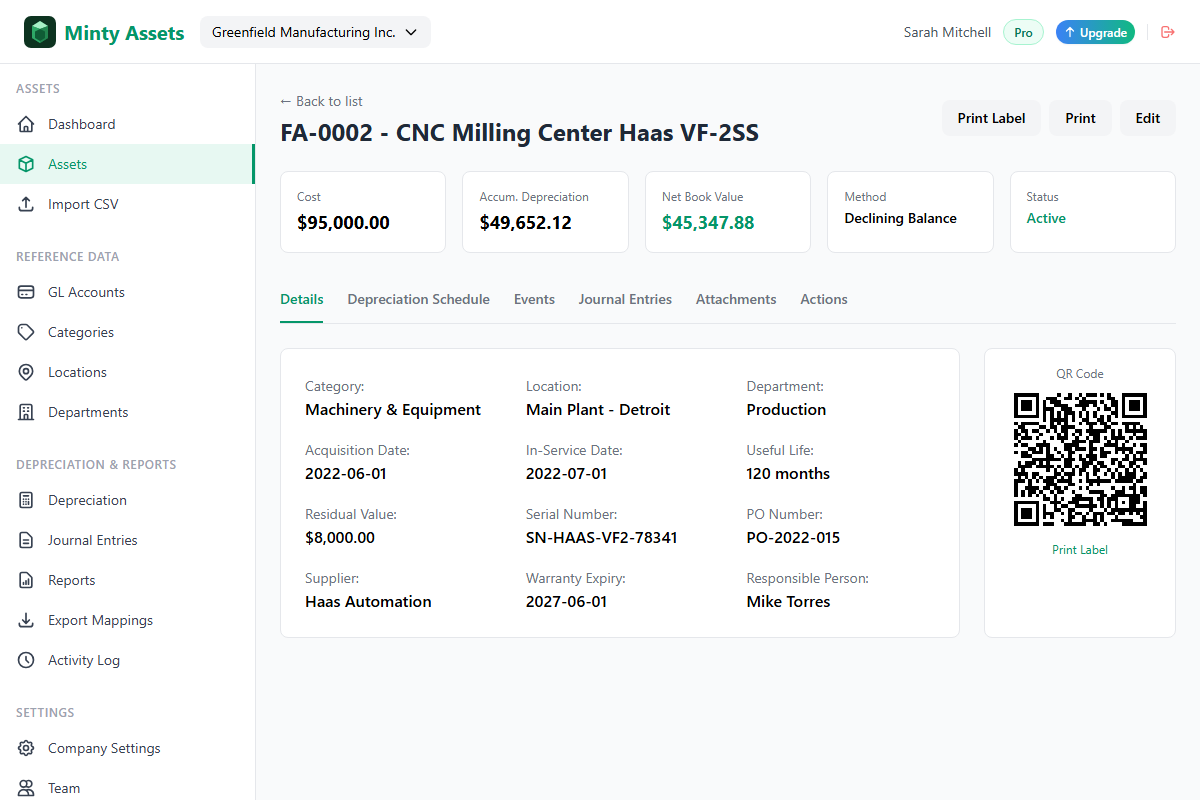Click the location Main Plant - Detroit

(598, 409)
